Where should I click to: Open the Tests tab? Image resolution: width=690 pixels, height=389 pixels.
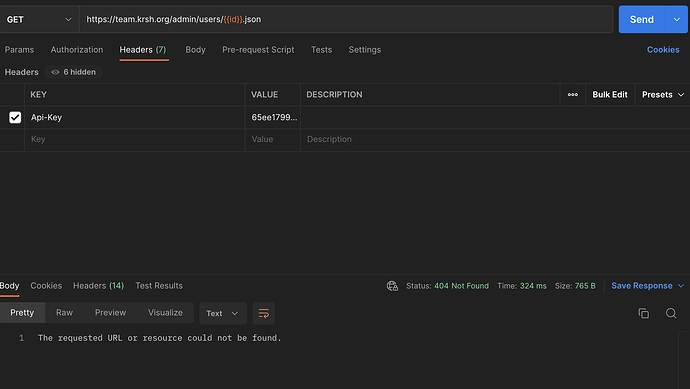click(321, 50)
